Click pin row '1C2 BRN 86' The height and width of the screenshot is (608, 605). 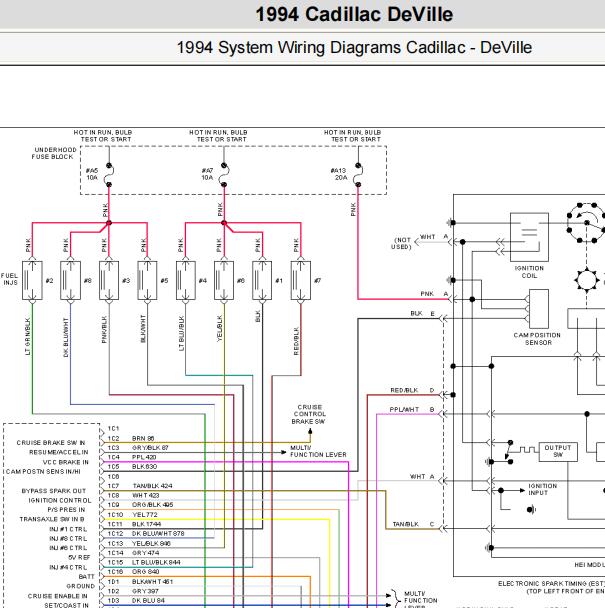coord(131,438)
